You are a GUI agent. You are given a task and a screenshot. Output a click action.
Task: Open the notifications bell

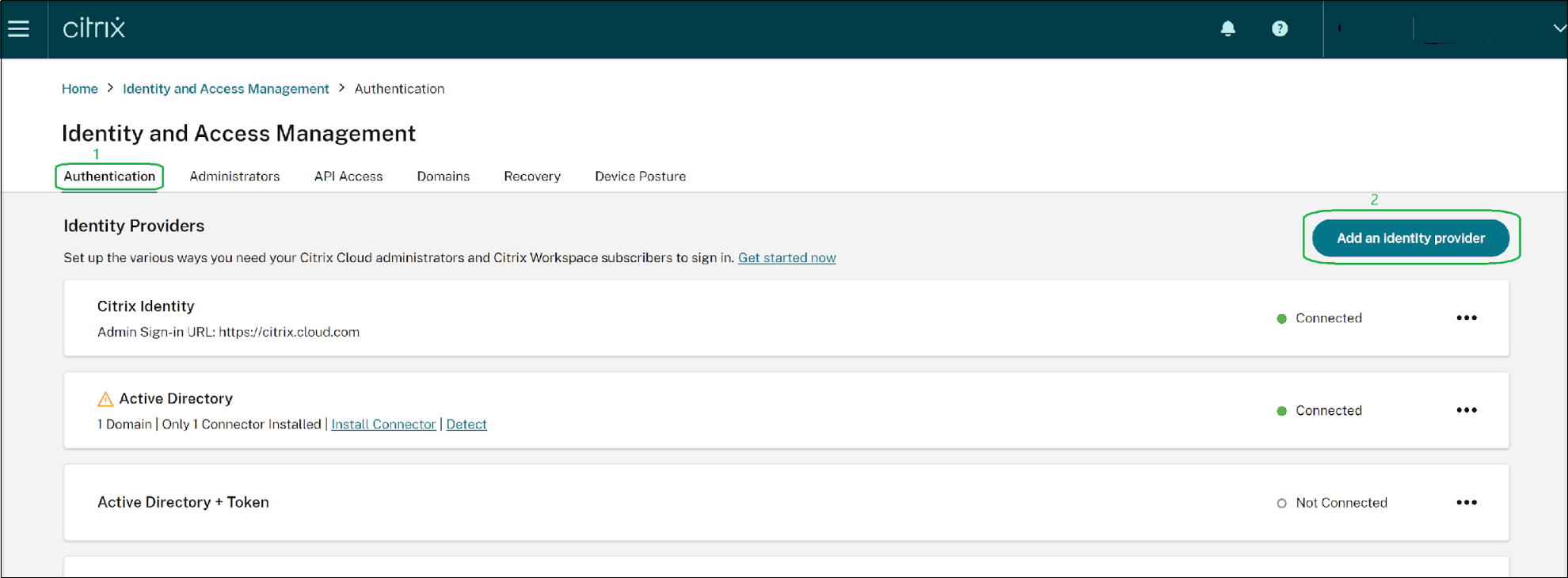[x=1227, y=29]
